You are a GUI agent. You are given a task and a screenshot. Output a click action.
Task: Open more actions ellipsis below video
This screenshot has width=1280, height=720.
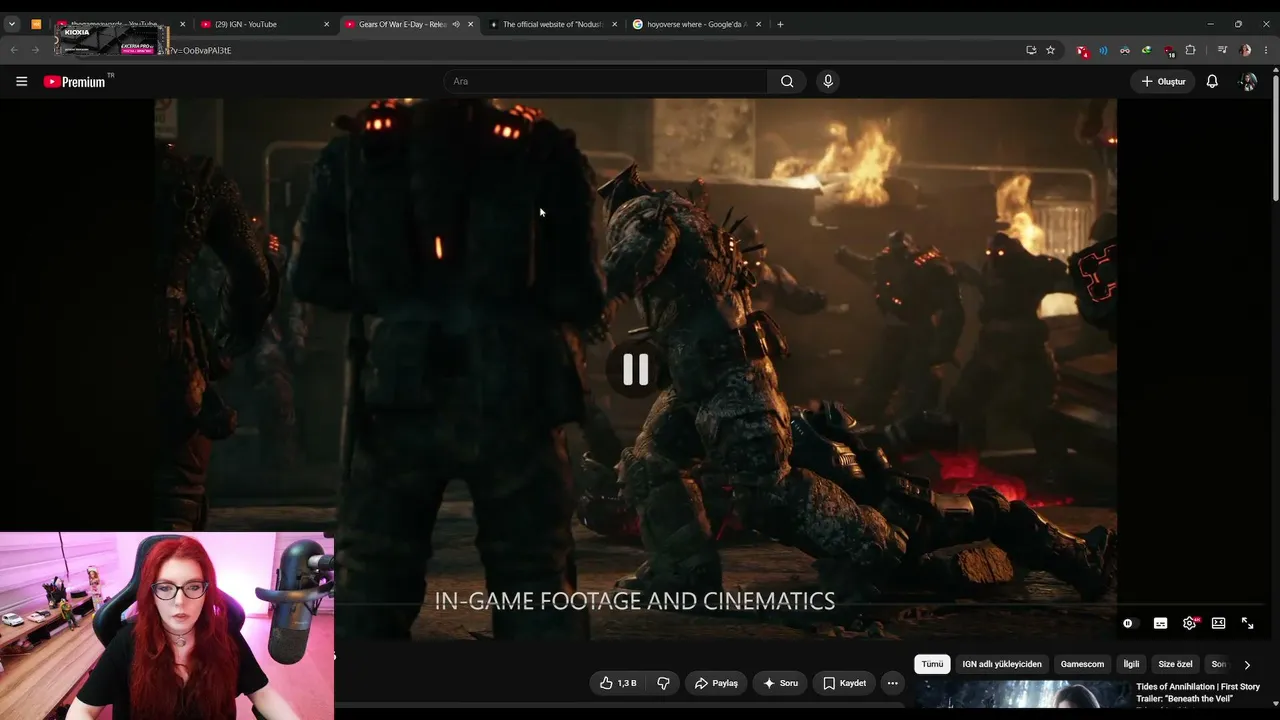tap(892, 683)
